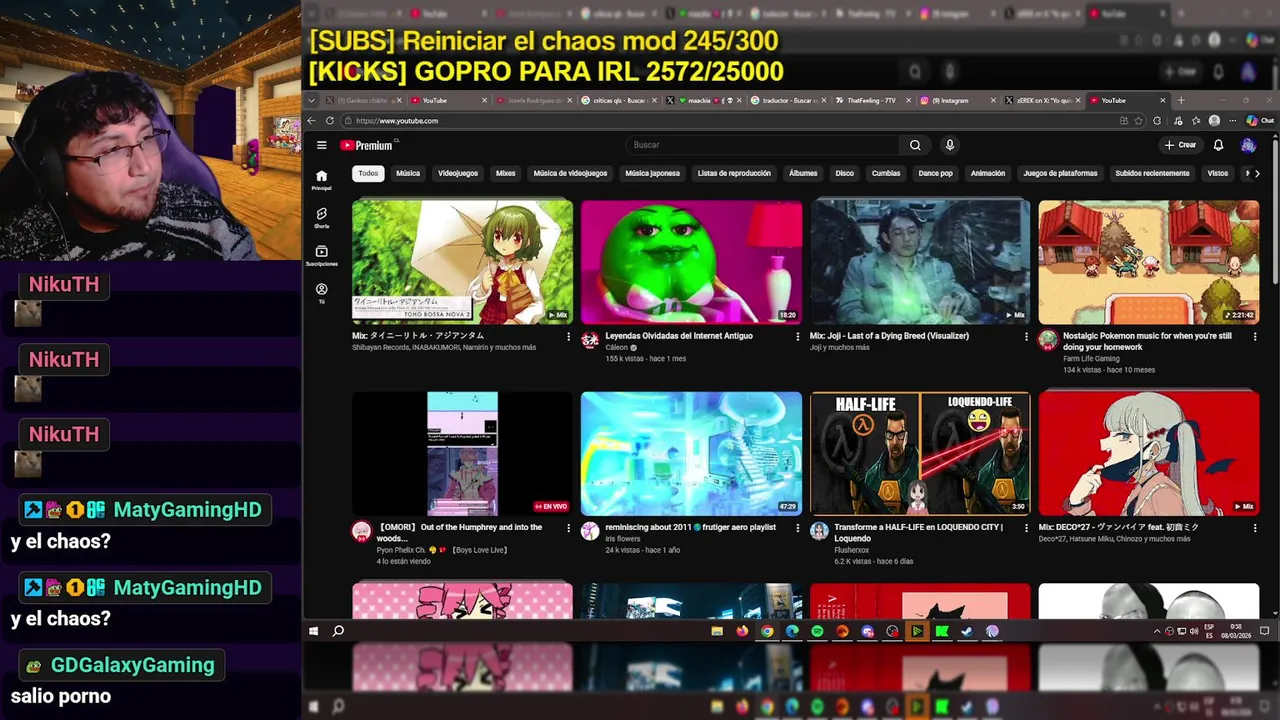
Task: Reload the browser page
Action: coord(329,120)
